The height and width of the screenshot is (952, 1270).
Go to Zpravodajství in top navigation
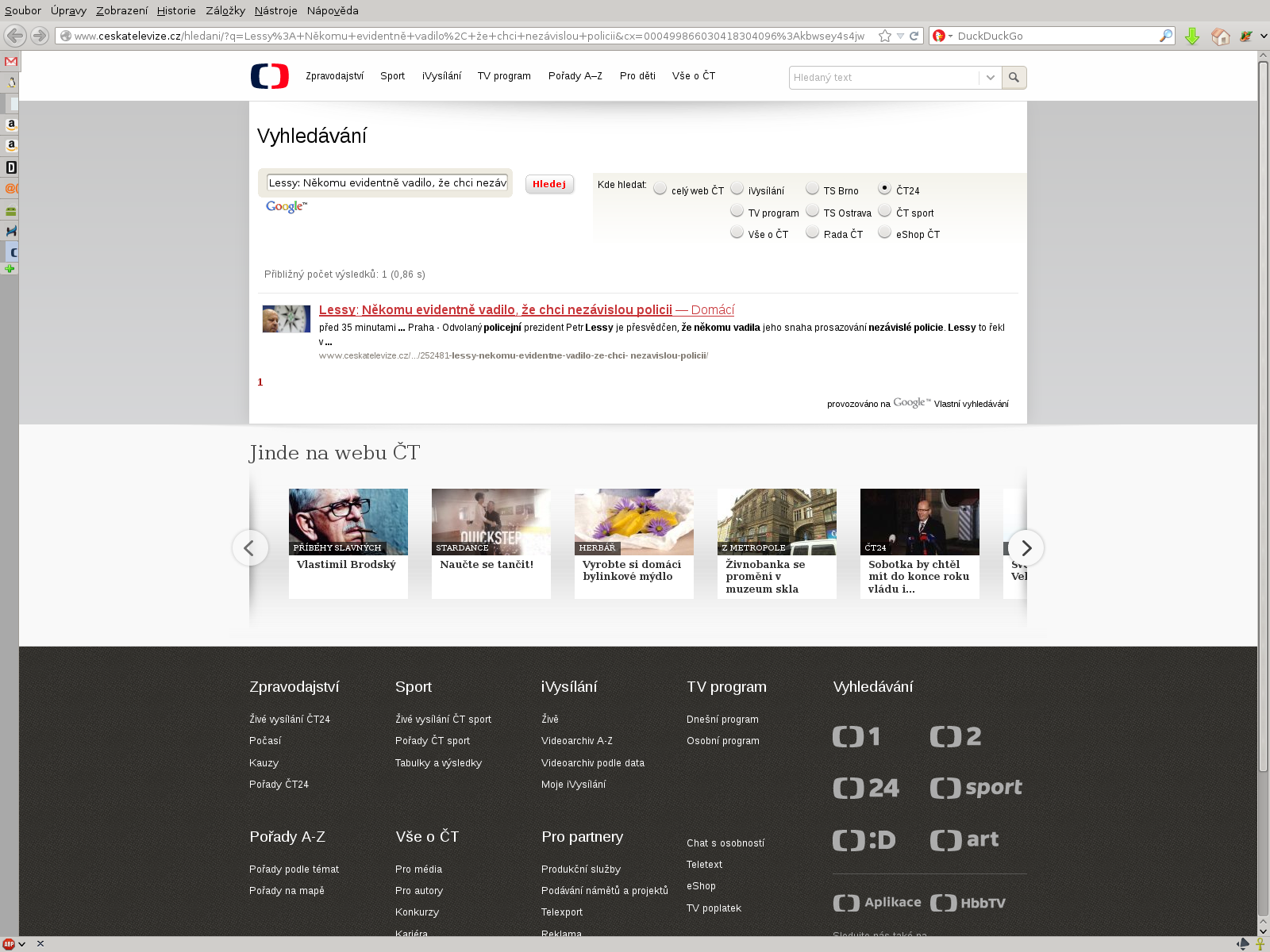pyautogui.click(x=334, y=76)
